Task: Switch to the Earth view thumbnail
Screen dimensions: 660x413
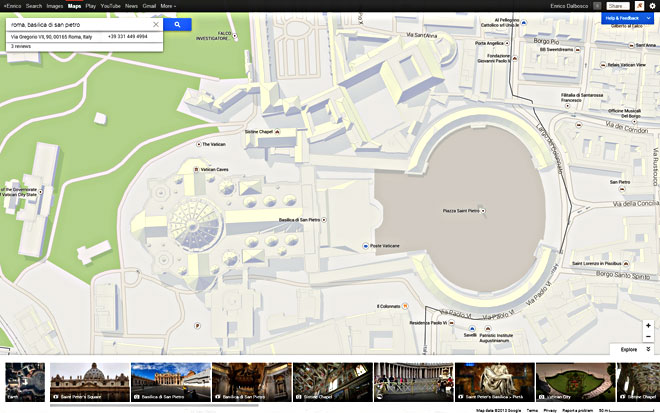Action: pyautogui.click(x=25, y=382)
